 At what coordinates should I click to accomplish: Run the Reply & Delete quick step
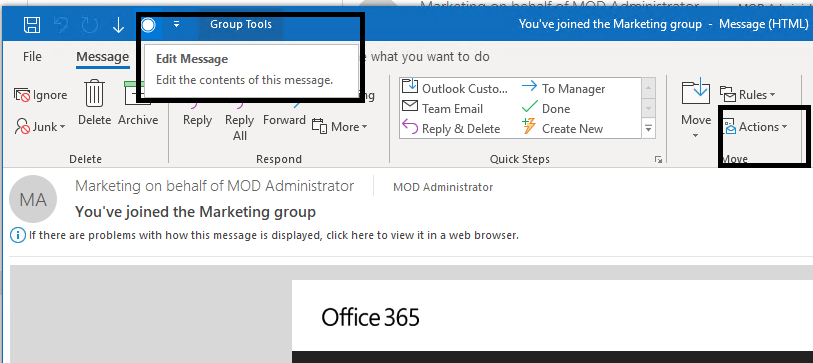[x=451, y=129]
